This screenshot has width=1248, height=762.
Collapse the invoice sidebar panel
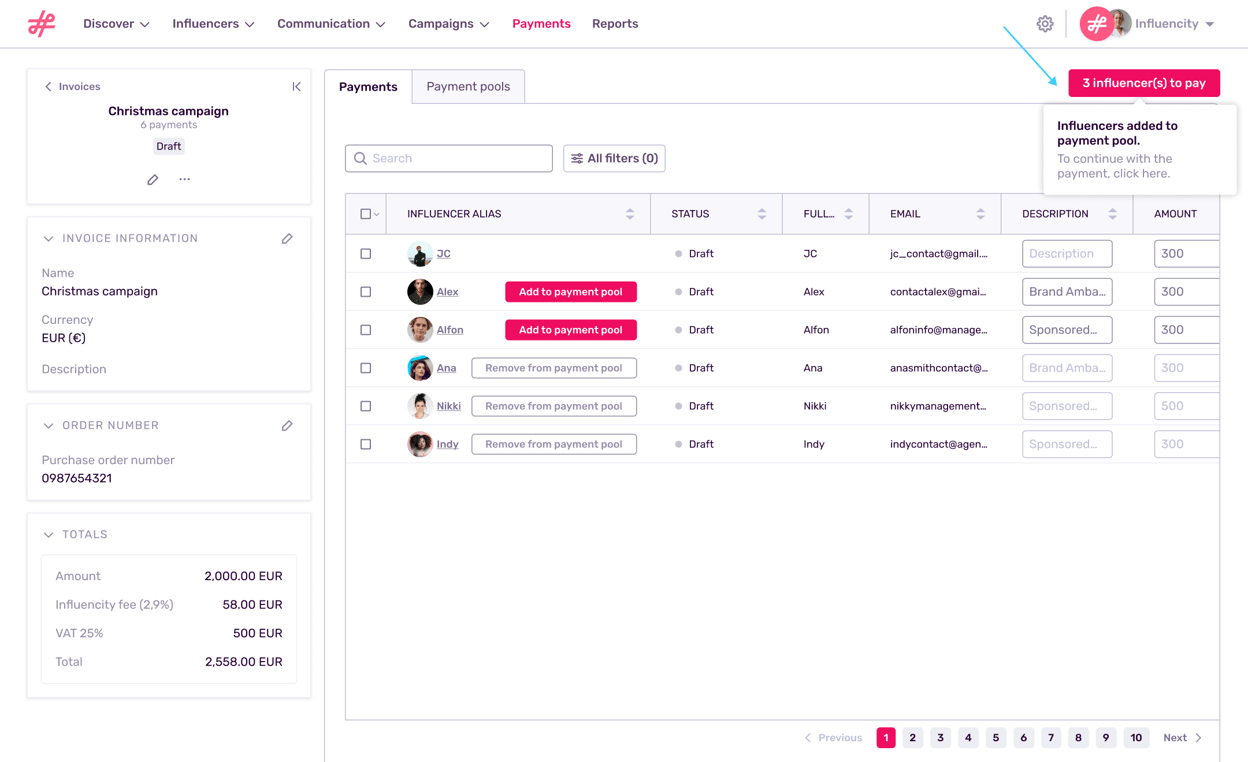coord(296,87)
